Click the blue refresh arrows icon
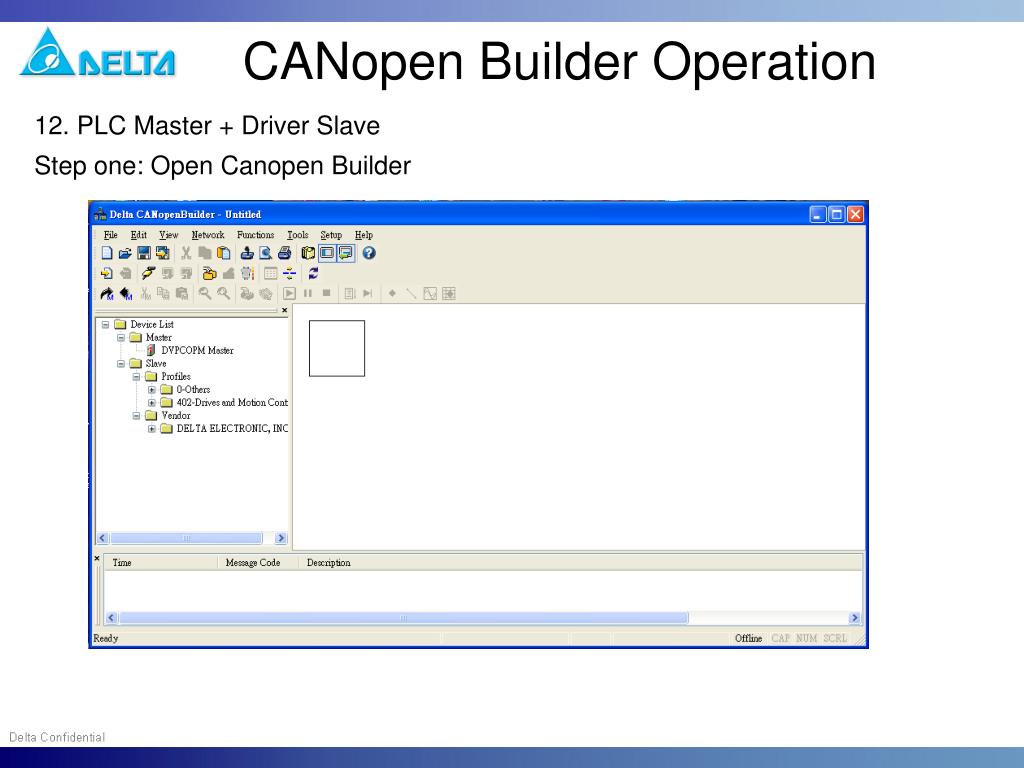Screen dimensions: 1024x768 [x=313, y=274]
